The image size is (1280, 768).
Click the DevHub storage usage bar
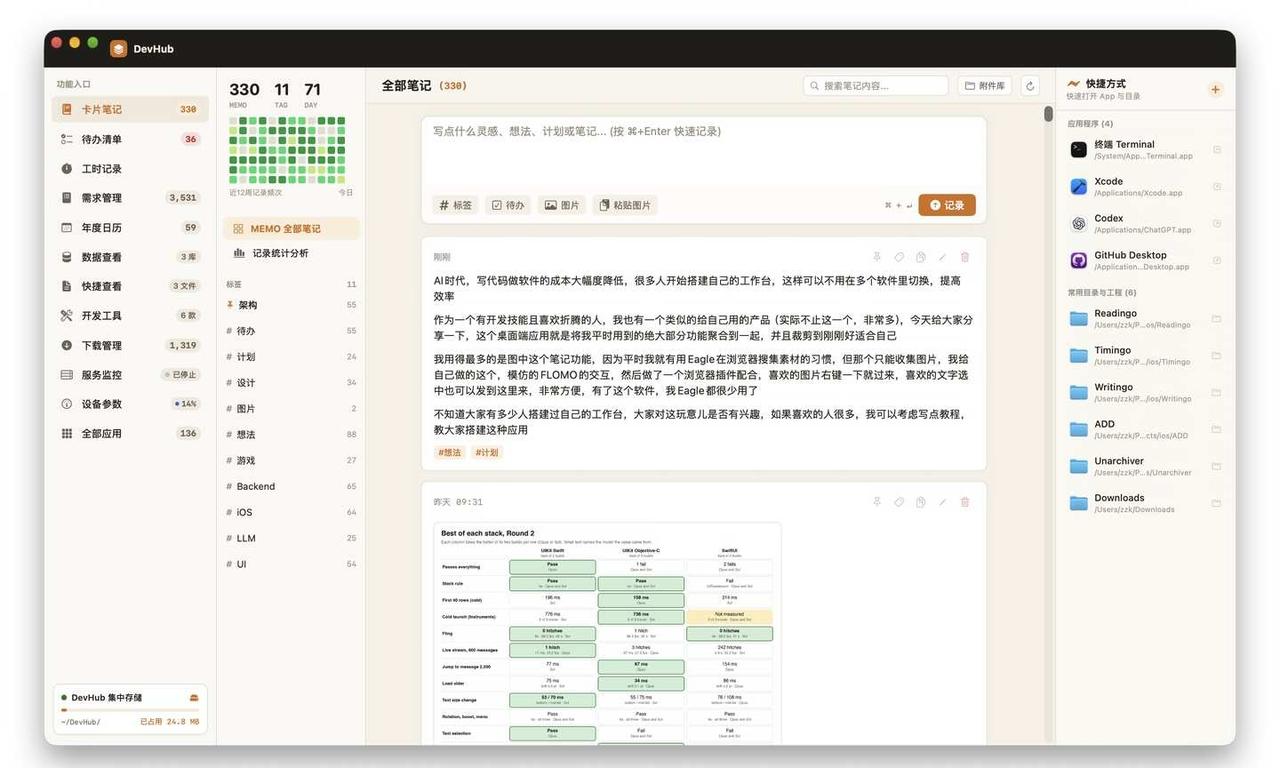(130, 710)
